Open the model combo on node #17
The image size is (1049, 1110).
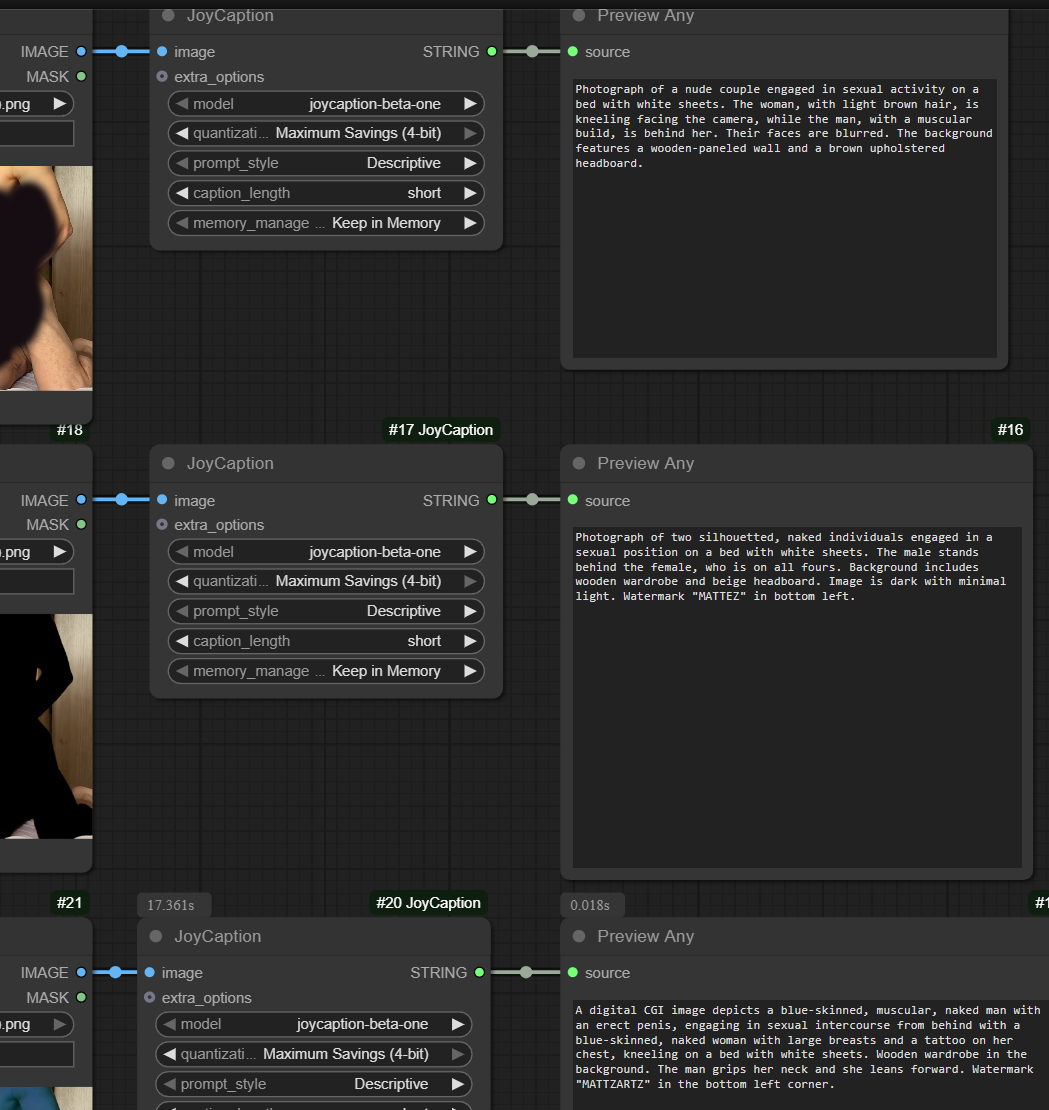(x=326, y=552)
